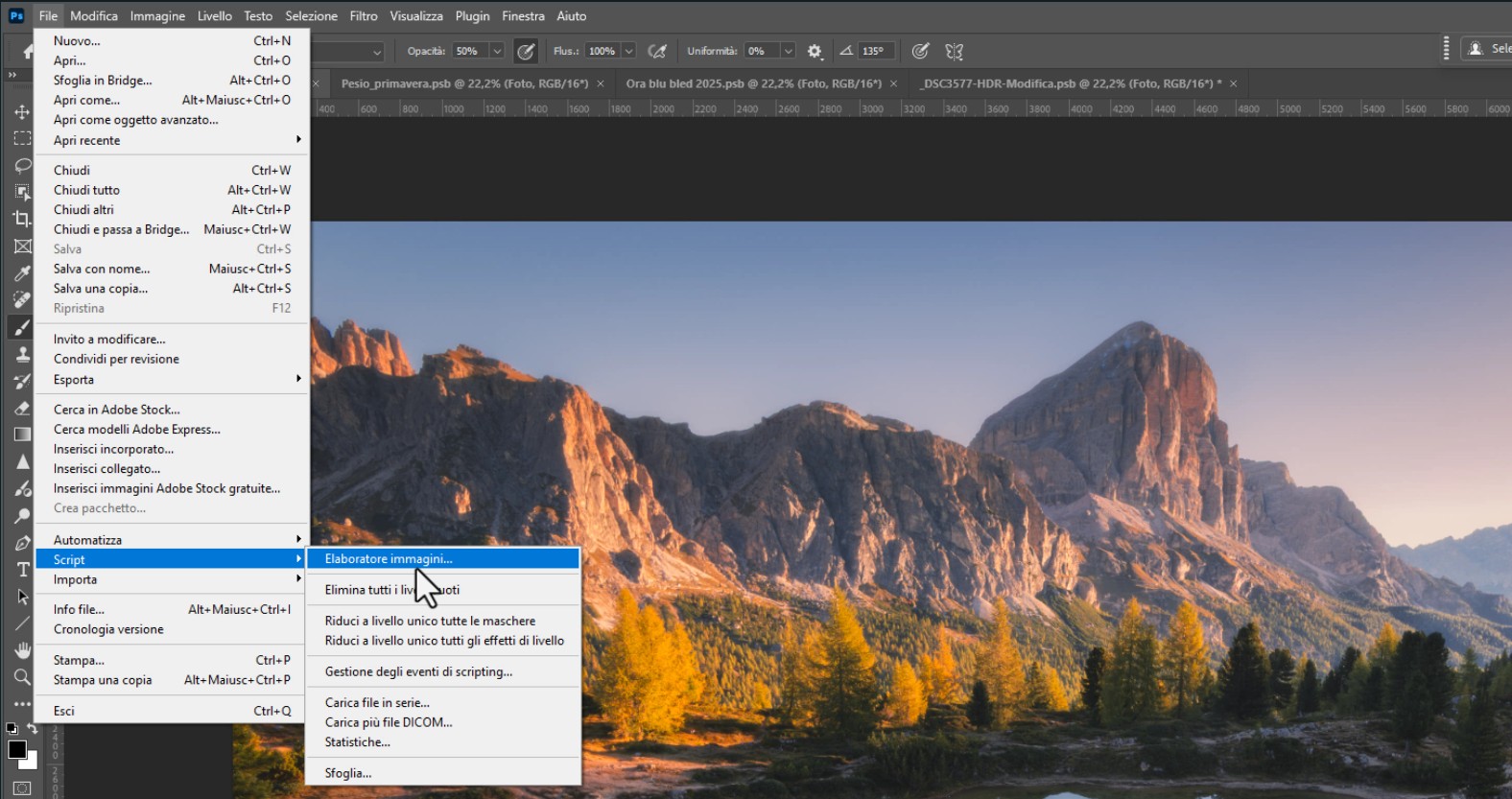Enable airbrush-style build-up effect

pyautogui.click(x=657, y=51)
